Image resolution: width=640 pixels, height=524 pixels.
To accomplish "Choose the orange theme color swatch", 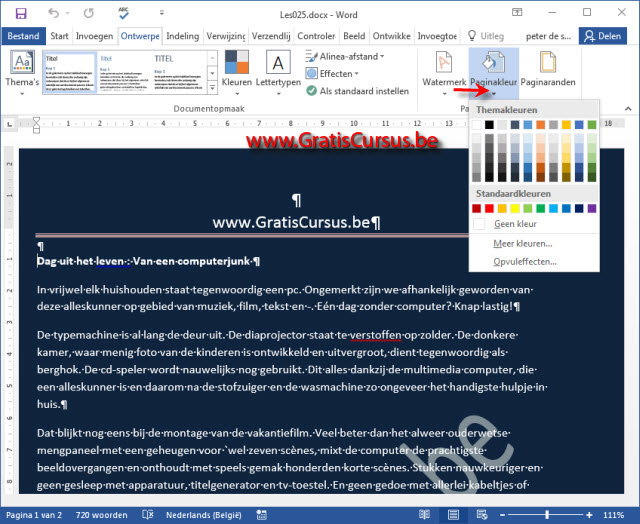I will click(x=540, y=125).
